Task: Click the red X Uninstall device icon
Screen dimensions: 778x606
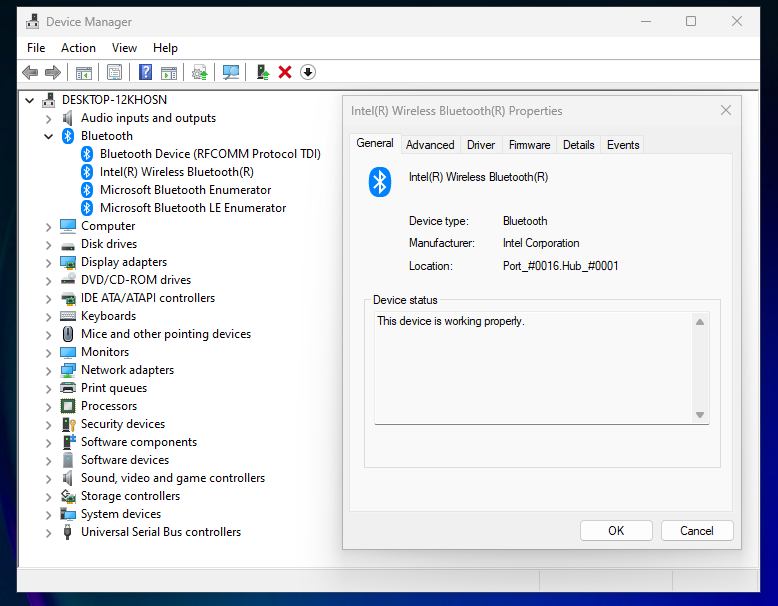Action: point(285,72)
